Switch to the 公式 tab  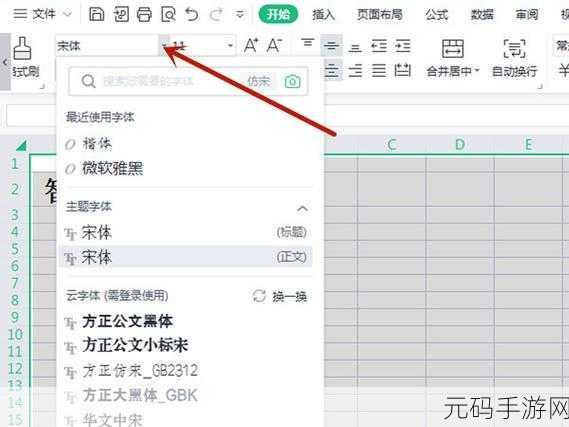tap(437, 15)
